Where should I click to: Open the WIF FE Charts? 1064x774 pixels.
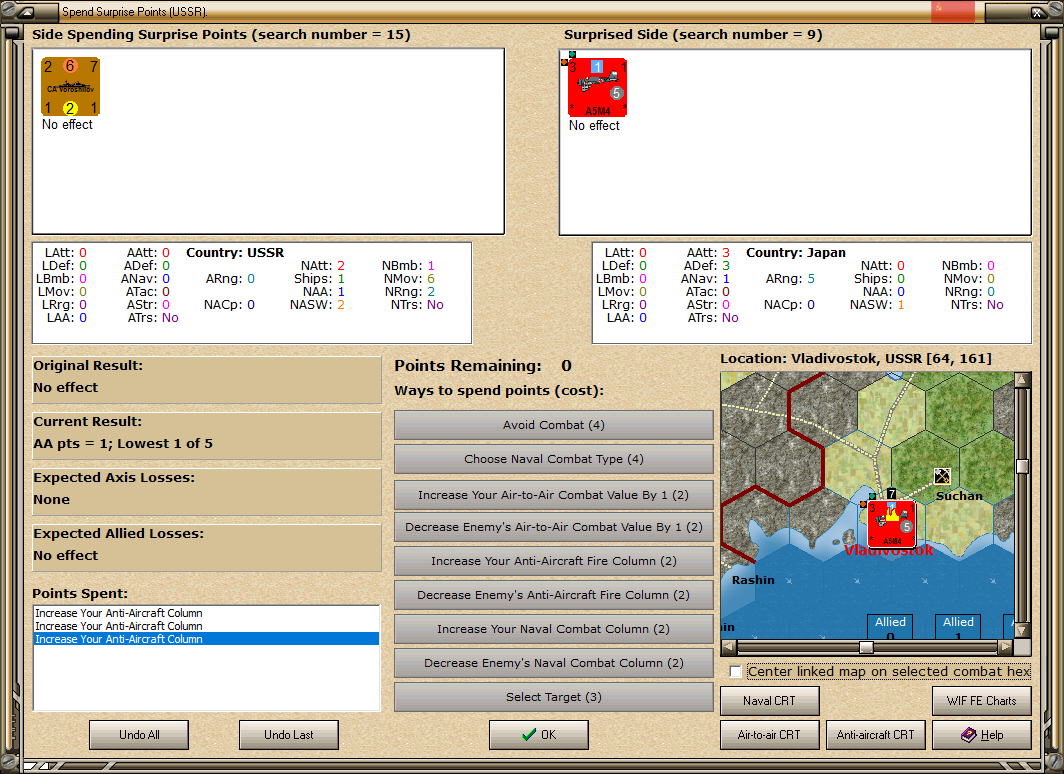[981, 700]
